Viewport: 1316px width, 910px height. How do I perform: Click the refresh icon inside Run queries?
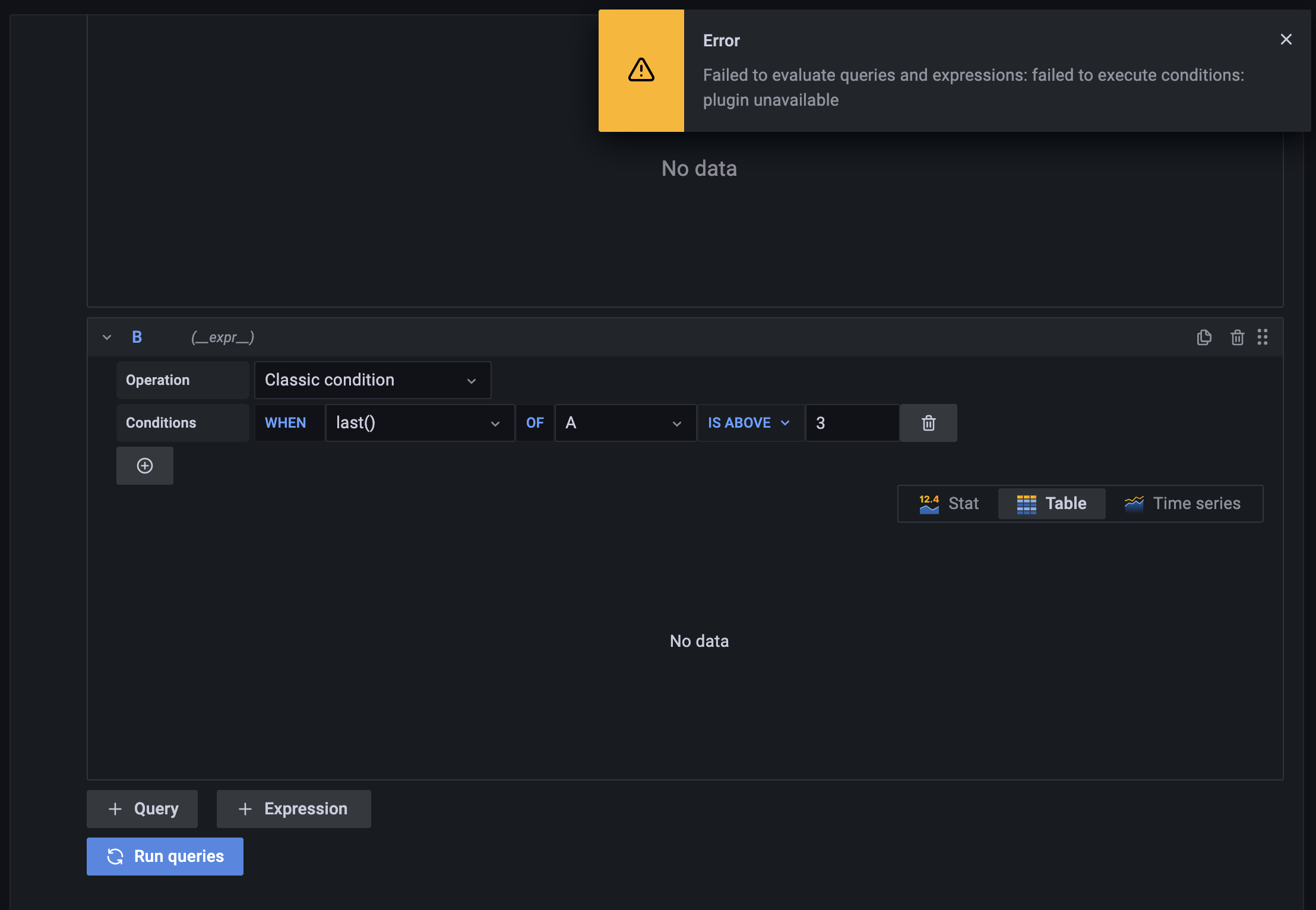click(x=116, y=856)
